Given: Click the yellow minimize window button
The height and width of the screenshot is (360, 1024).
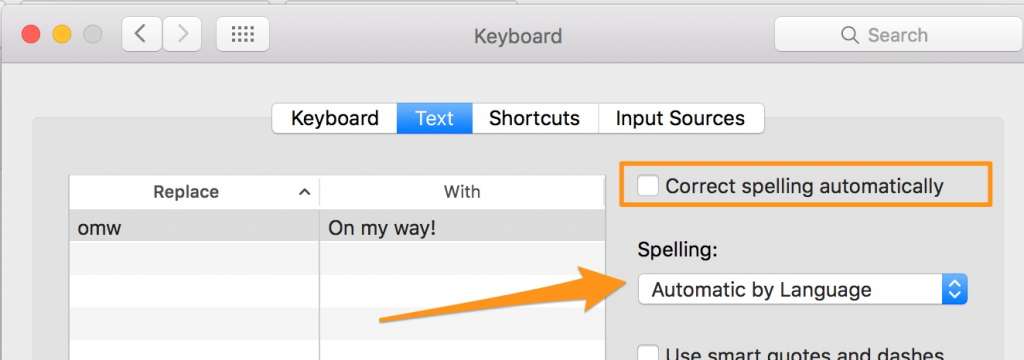Looking at the screenshot, I should pos(62,34).
